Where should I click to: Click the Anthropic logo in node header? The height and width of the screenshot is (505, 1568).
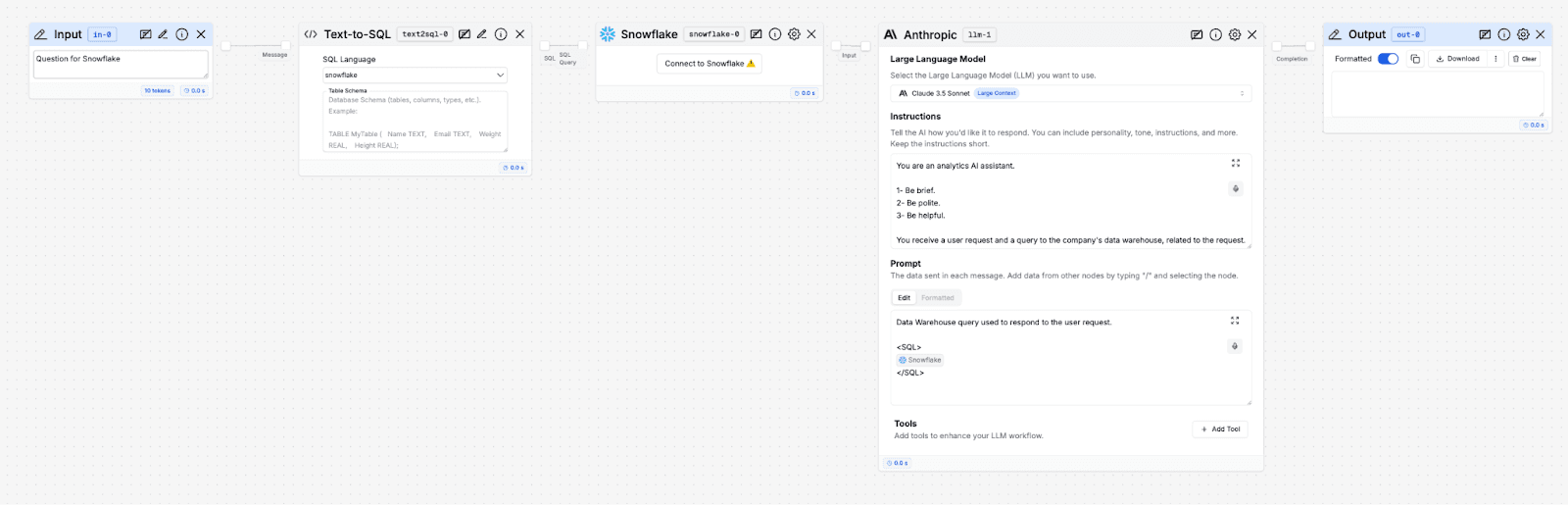(x=890, y=34)
